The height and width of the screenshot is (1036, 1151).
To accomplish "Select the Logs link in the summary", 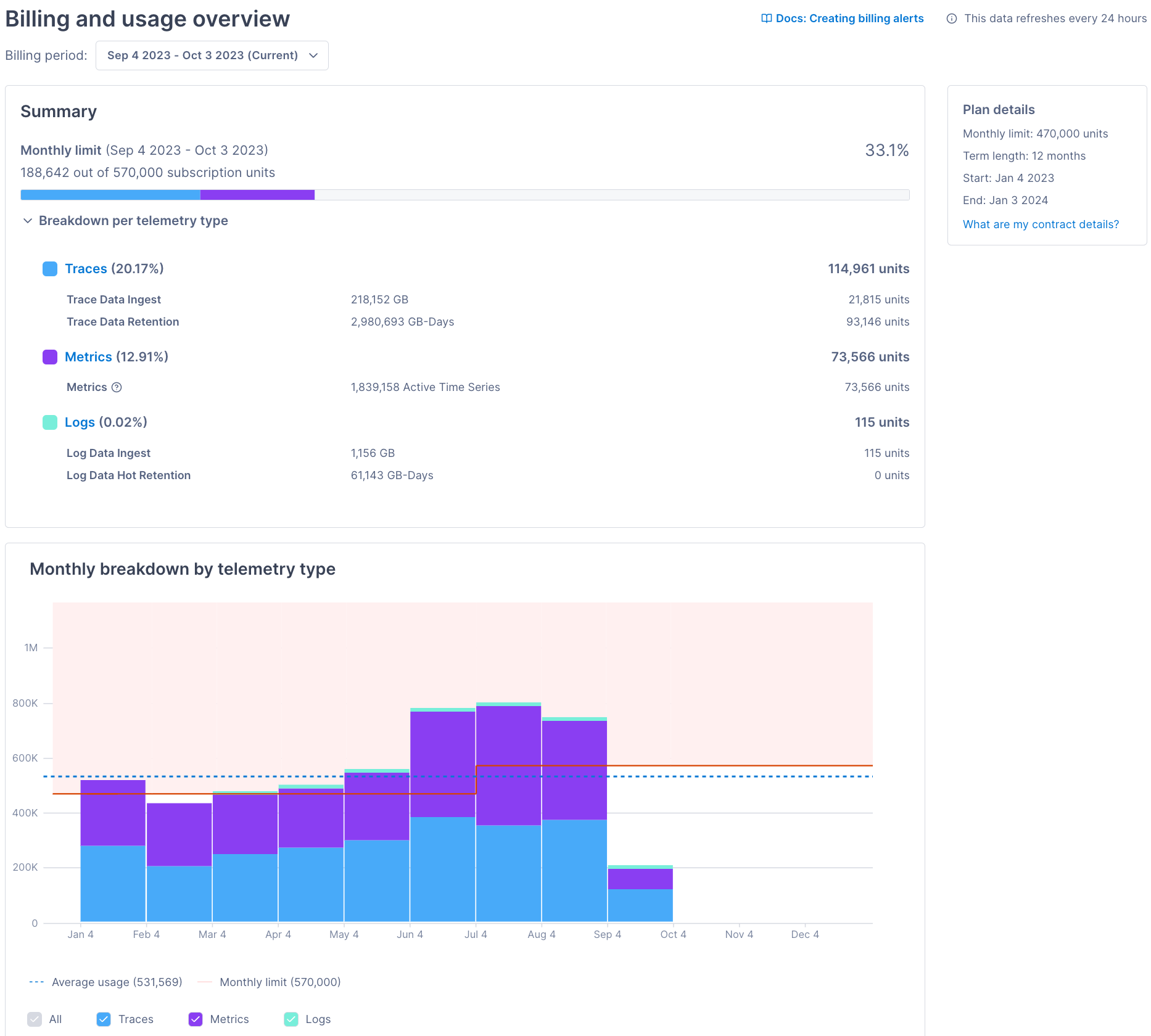I will click(x=79, y=422).
